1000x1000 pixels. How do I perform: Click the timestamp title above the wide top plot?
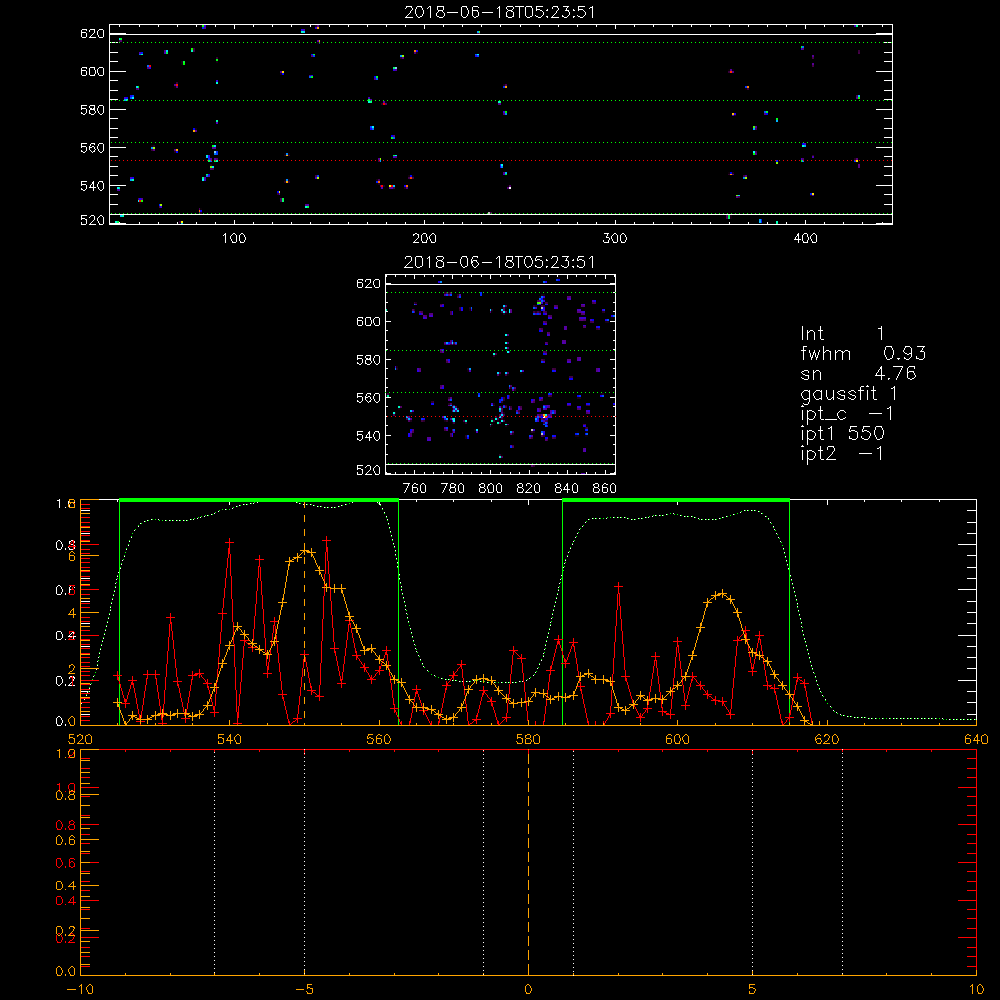click(x=500, y=12)
